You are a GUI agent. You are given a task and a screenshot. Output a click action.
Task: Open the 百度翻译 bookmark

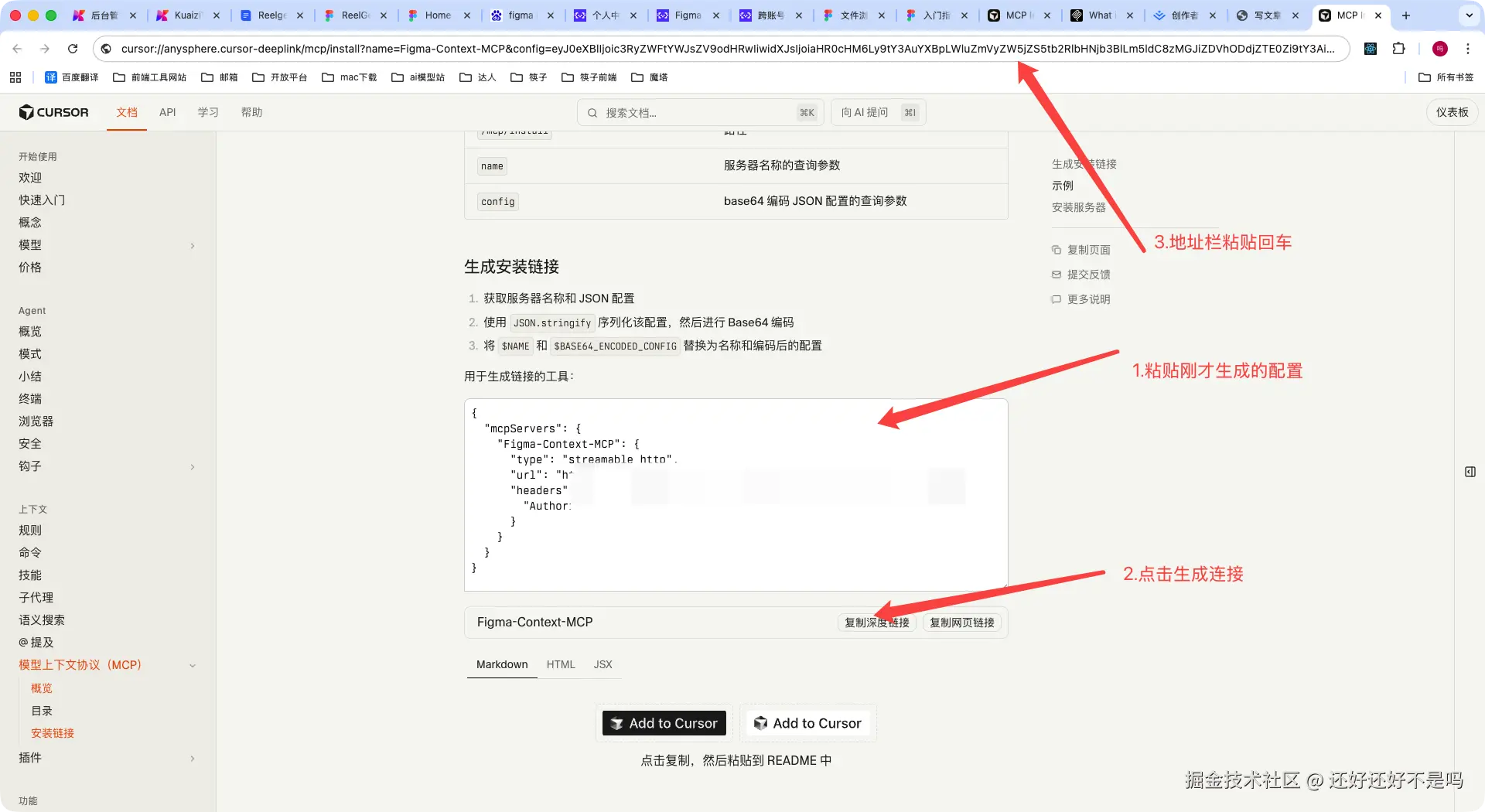coord(72,77)
